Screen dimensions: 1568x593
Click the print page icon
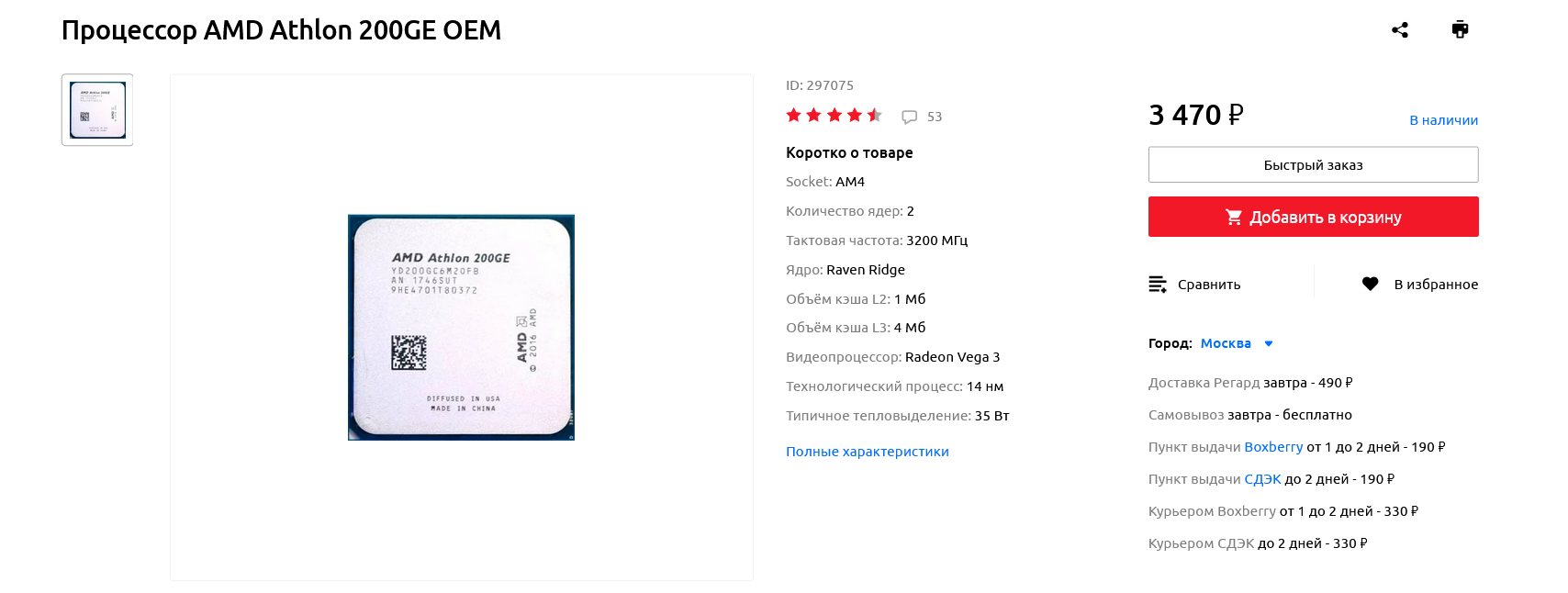coord(1460,29)
